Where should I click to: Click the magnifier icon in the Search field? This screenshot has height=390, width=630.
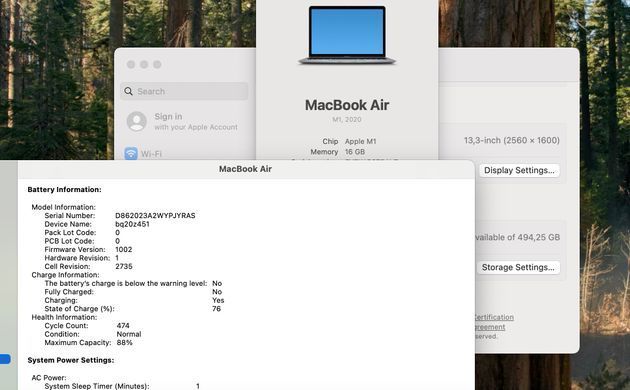pos(128,91)
